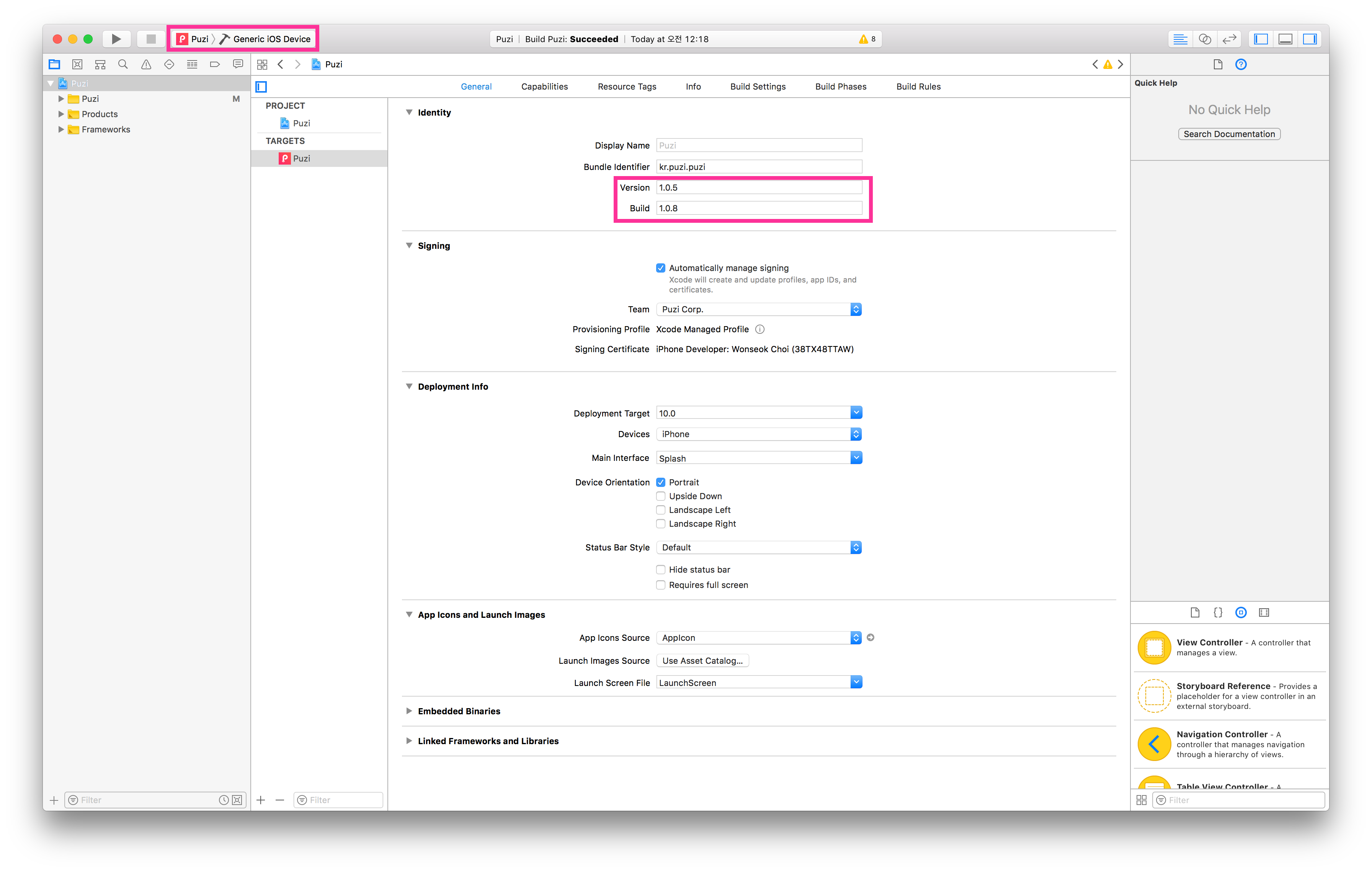Image resolution: width=1372 pixels, height=872 pixels.
Task: Expand the Embedded Binaries section
Action: [x=408, y=711]
